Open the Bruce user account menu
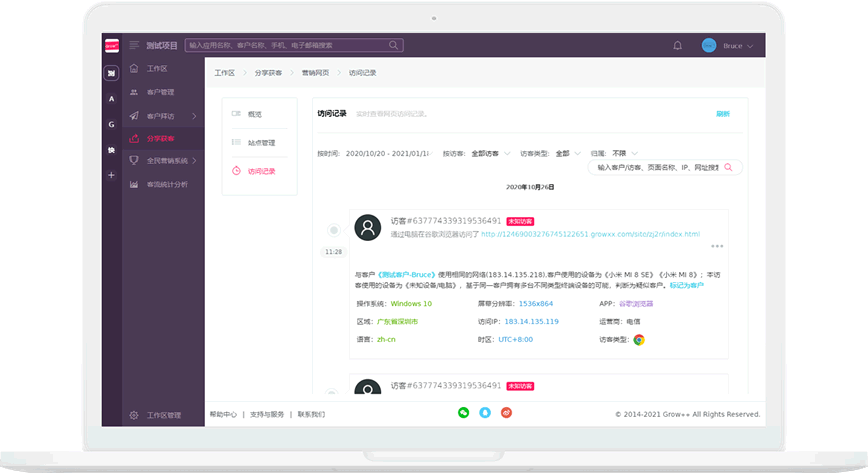 (727, 46)
